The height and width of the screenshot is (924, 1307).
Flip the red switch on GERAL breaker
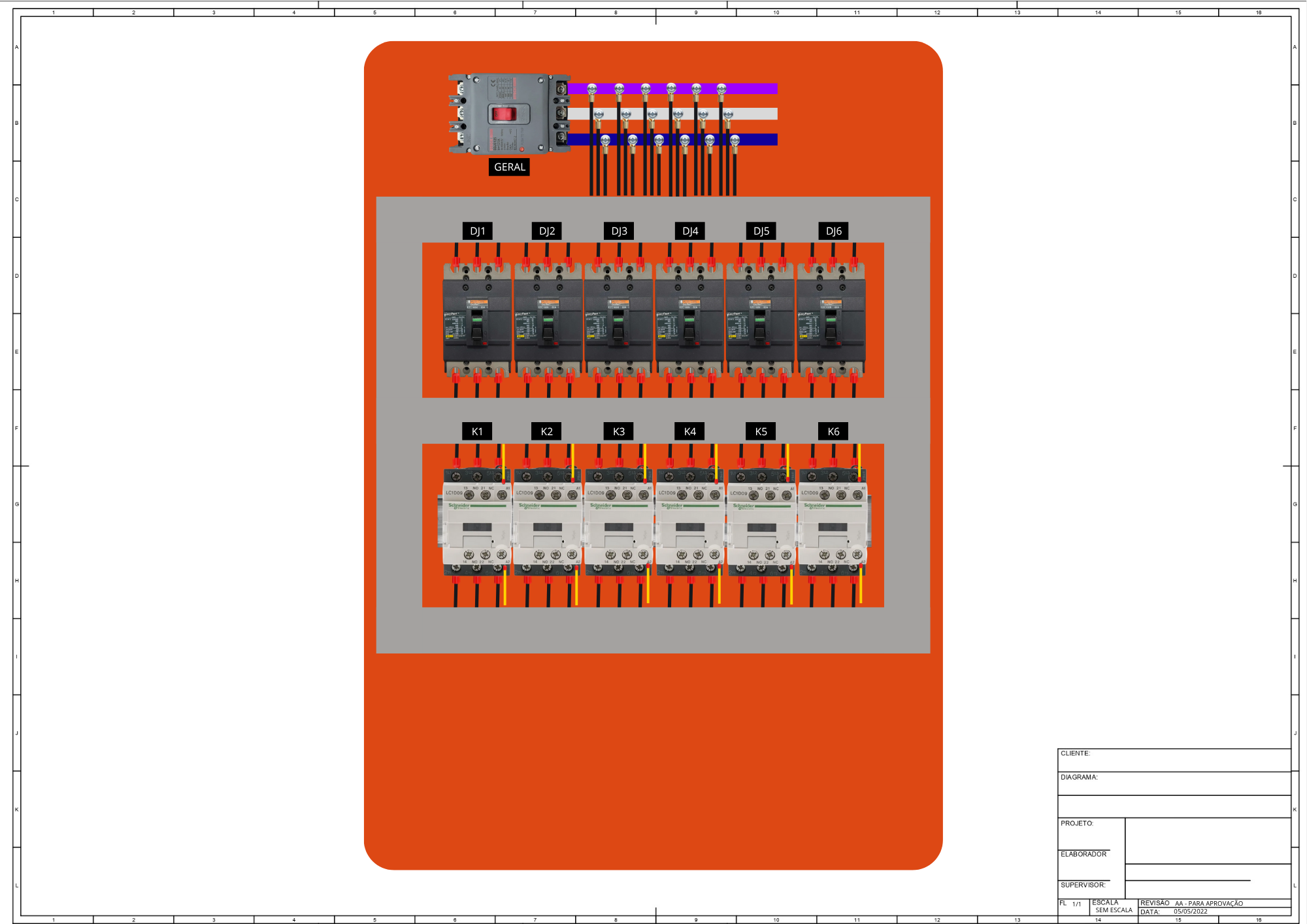click(x=505, y=114)
